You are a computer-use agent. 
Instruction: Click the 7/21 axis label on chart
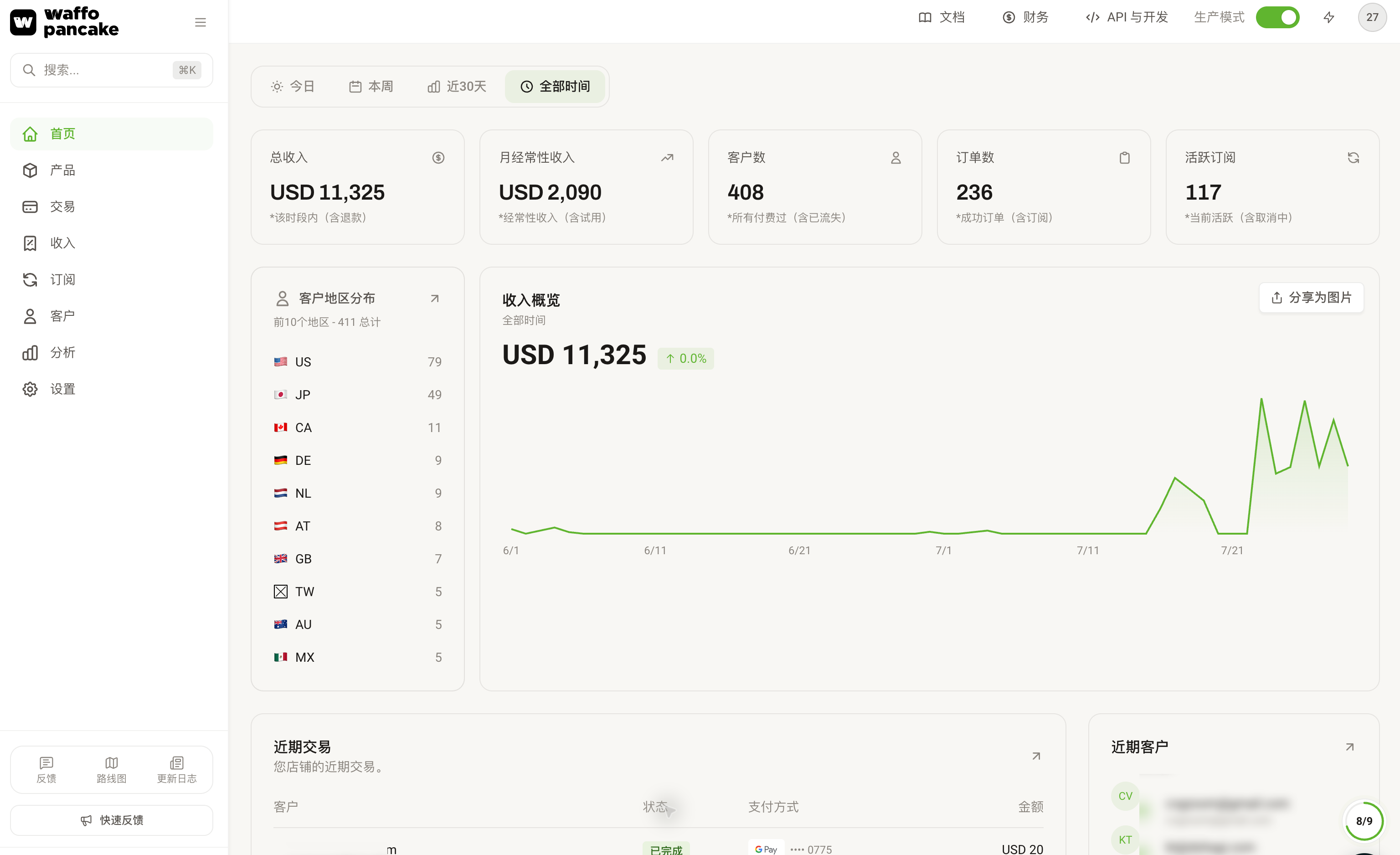pos(1232,551)
